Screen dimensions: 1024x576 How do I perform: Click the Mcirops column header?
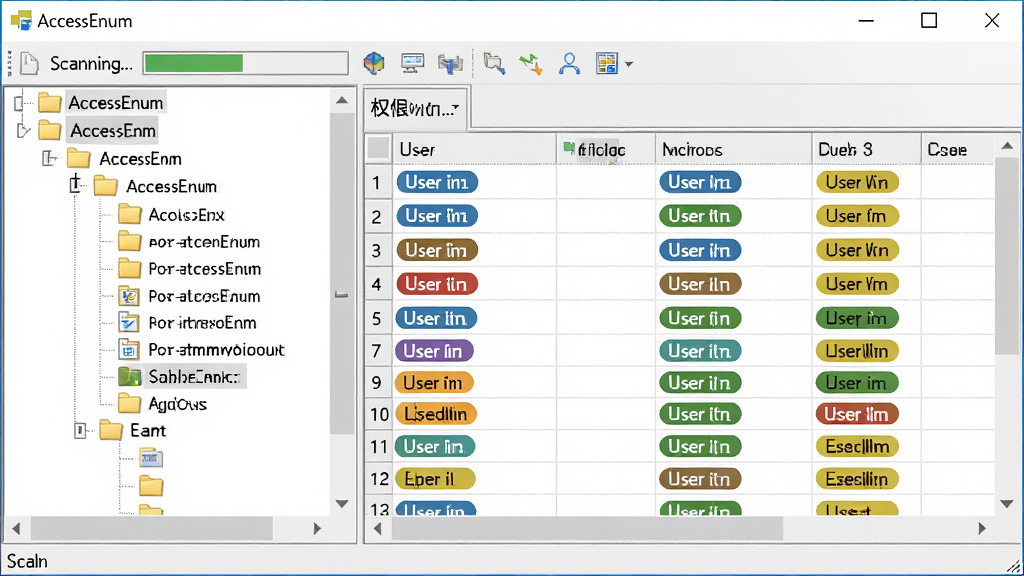click(x=734, y=150)
